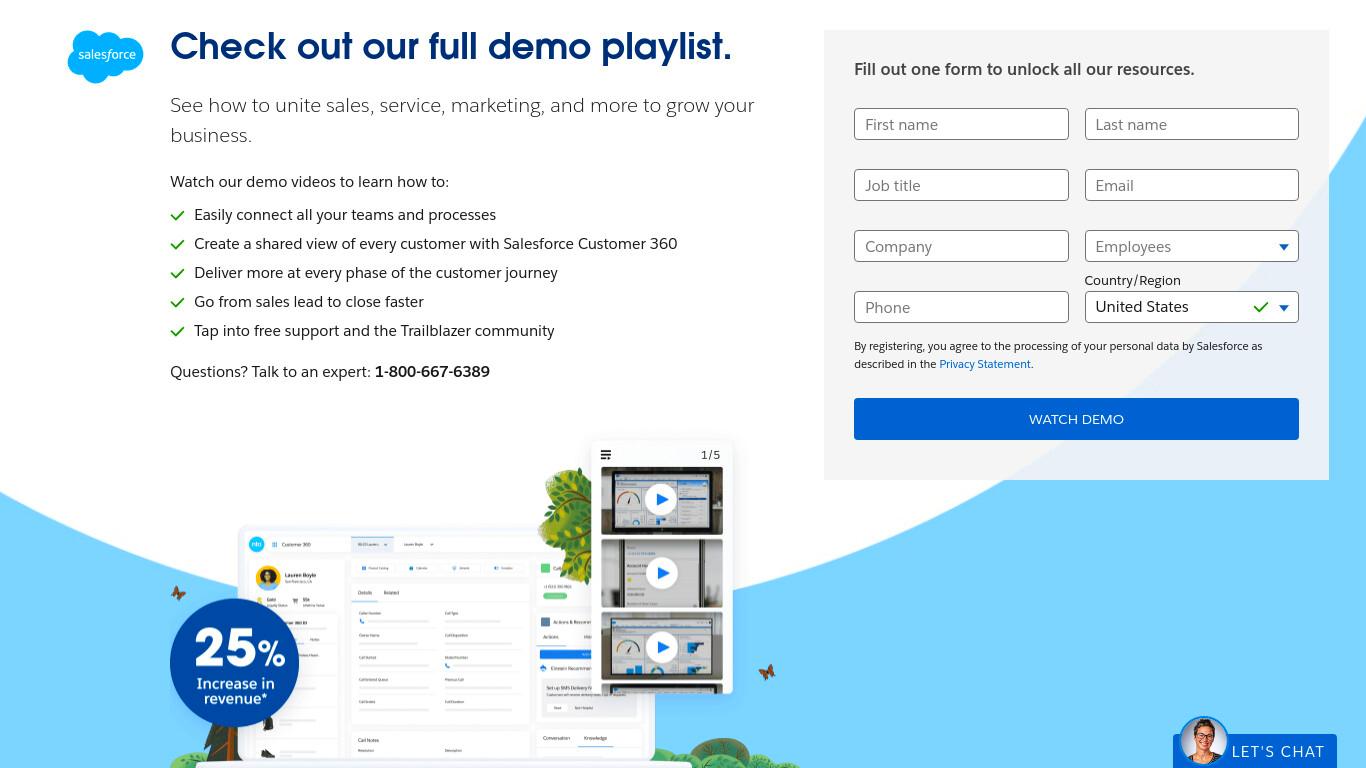This screenshot has height=768, width=1366.
Task: Play the second demo video thumbnail
Action: click(661, 573)
